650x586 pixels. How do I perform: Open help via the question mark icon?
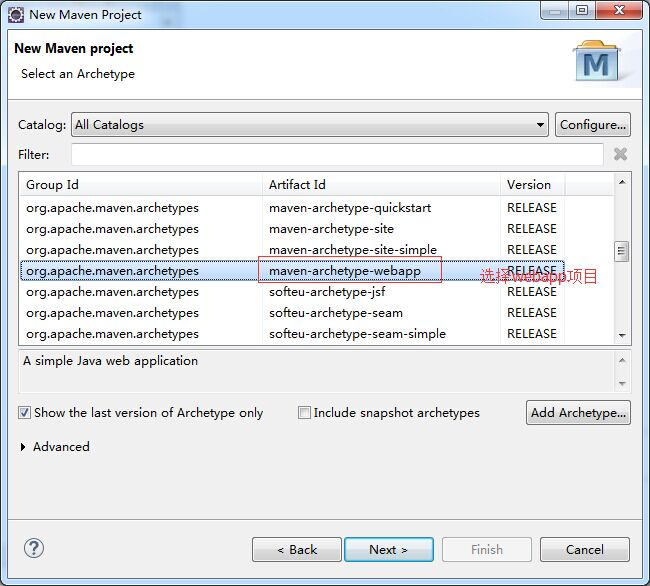coord(34,549)
